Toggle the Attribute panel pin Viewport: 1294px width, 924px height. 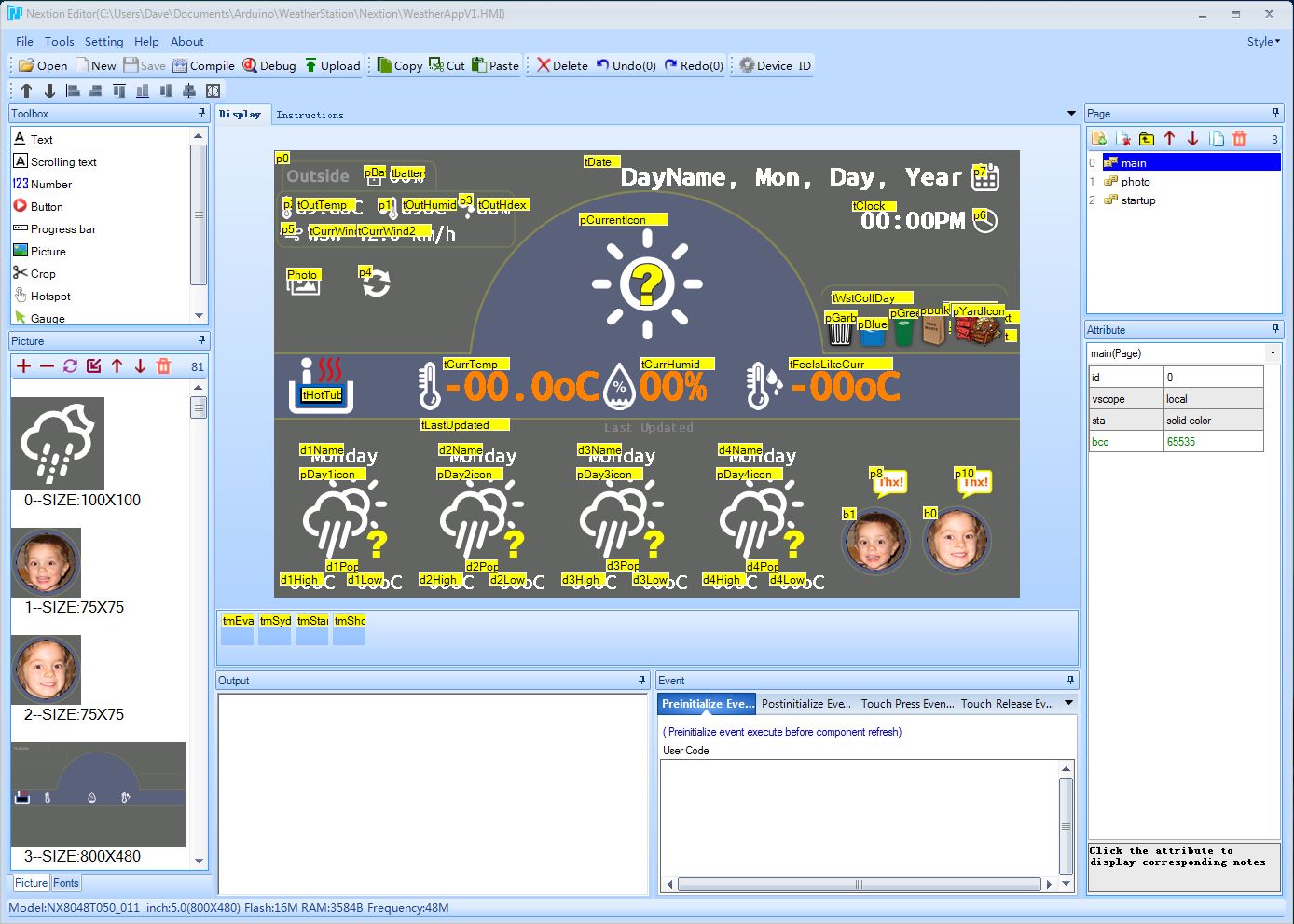point(1276,329)
